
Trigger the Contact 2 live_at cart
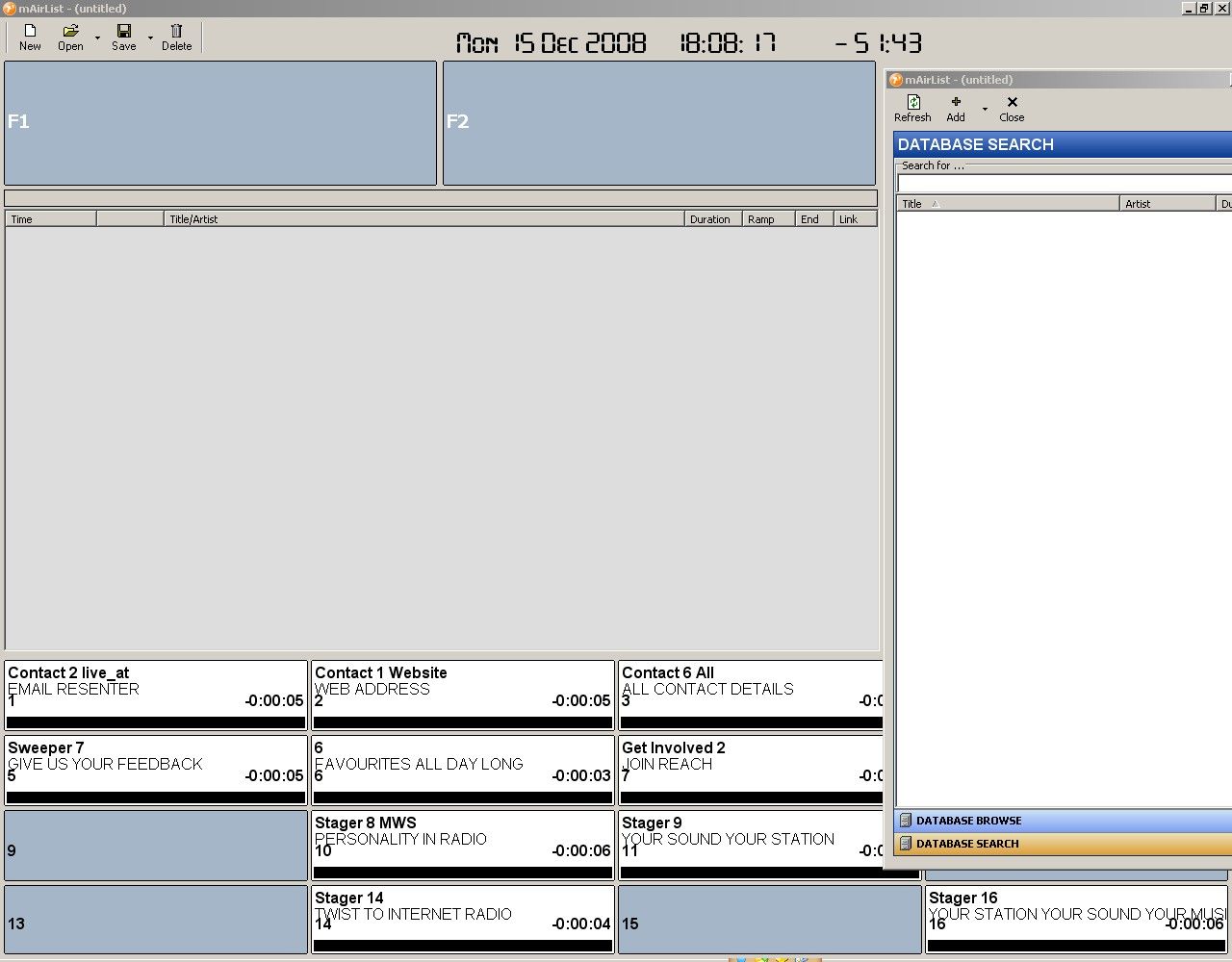[x=155, y=689]
